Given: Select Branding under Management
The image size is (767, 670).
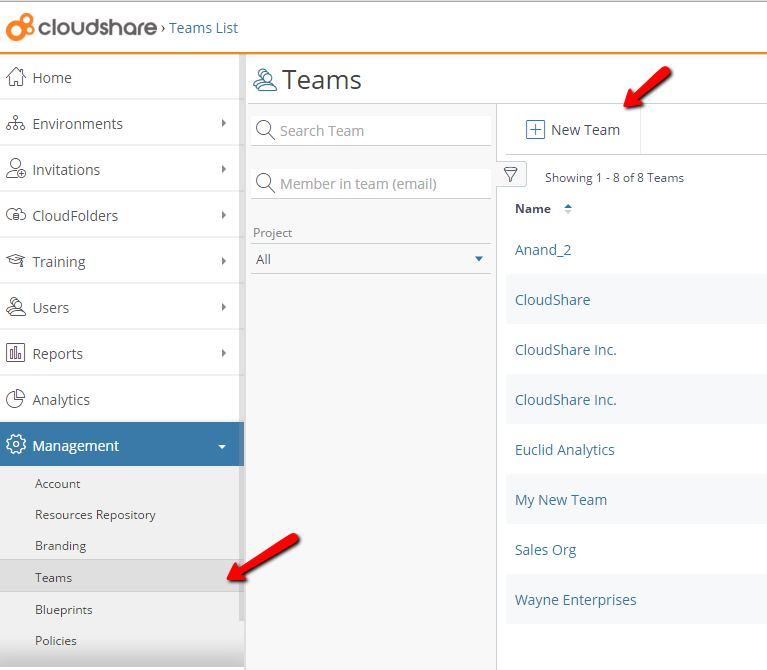Looking at the screenshot, I should point(61,546).
